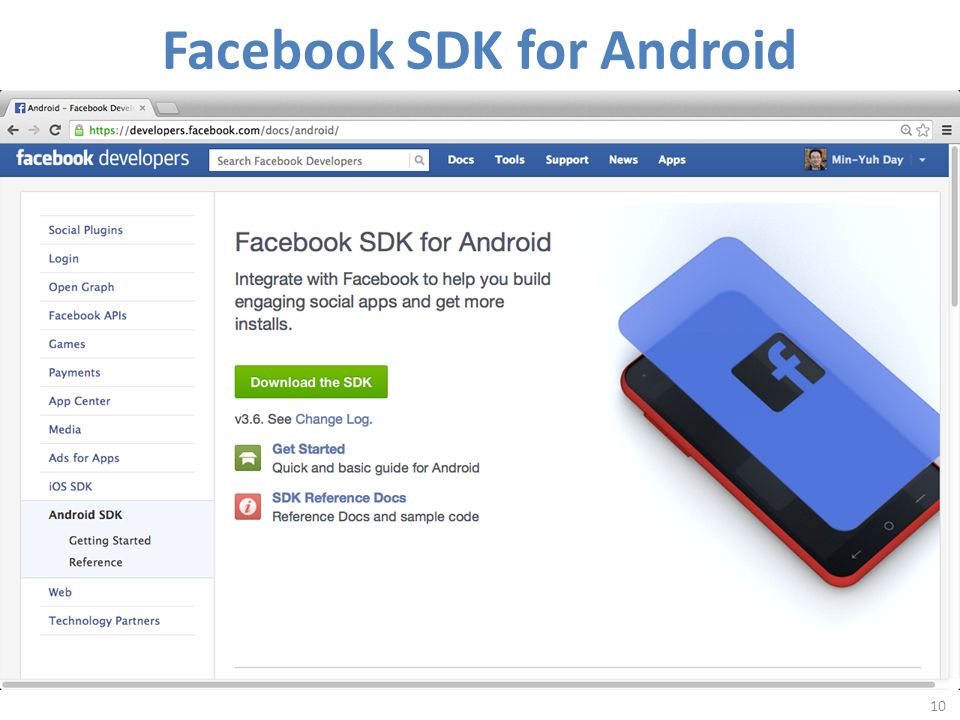Open the Getting Started item under Android SDK
This screenshot has height=720, width=960.
tap(110, 541)
